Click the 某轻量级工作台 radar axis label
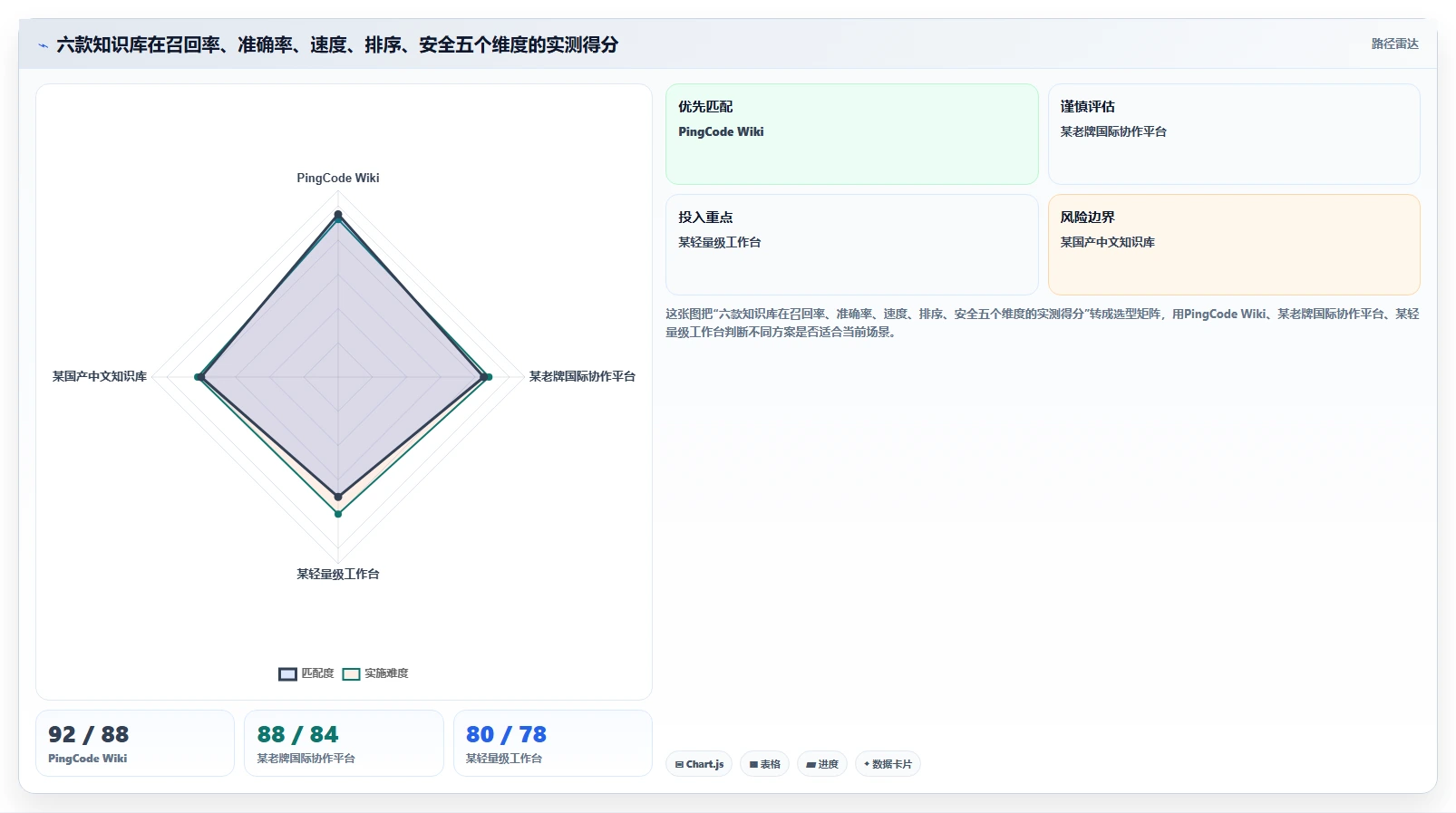Image resolution: width=1456 pixels, height=813 pixels. point(338,574)
